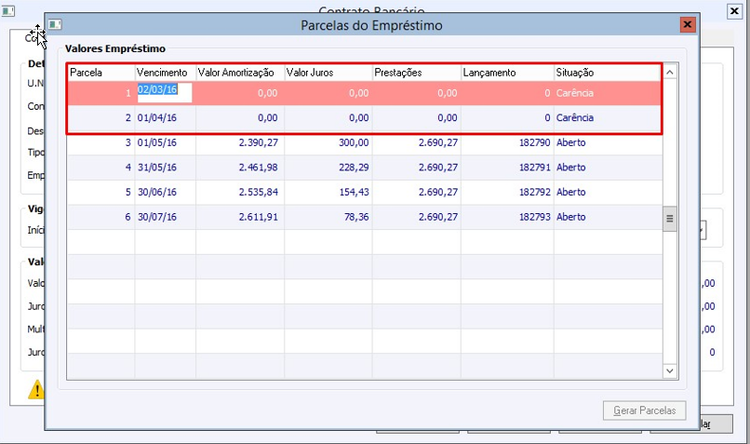Click installment number 4 cell
This screenshot has width=750, height=444.
[x=101, y=167]
